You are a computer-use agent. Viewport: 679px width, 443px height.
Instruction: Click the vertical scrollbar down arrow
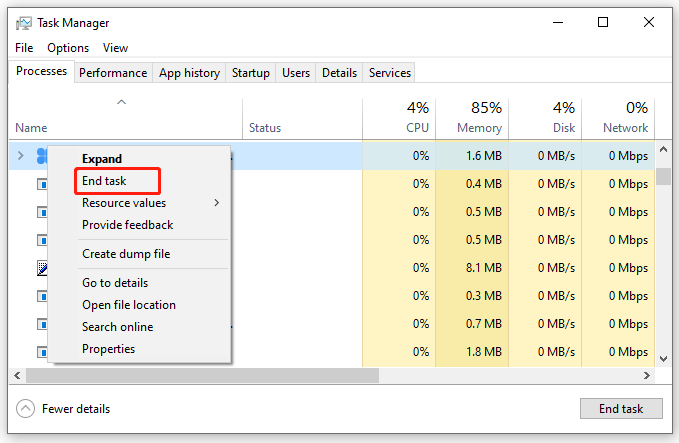[x=663, y=359]
